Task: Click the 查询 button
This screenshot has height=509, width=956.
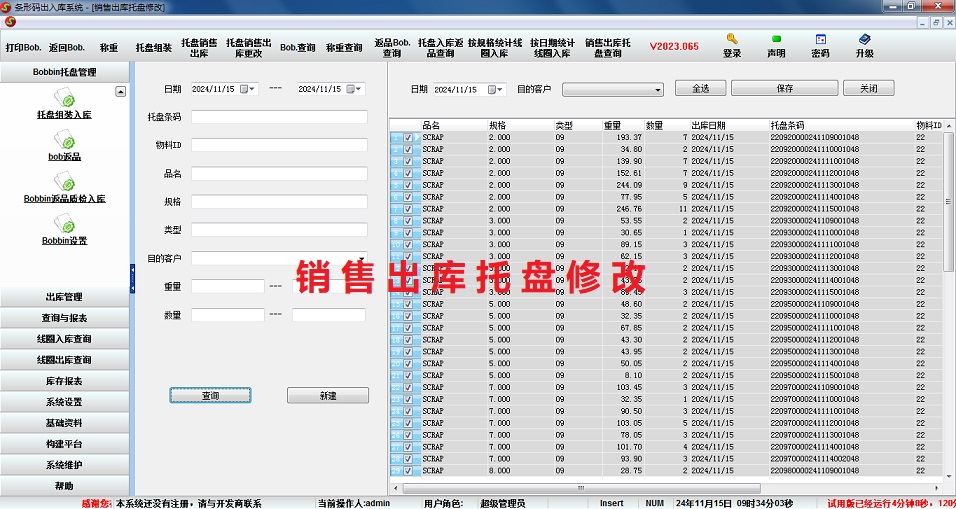Action: pyautogui.click(x=211, y=396)
